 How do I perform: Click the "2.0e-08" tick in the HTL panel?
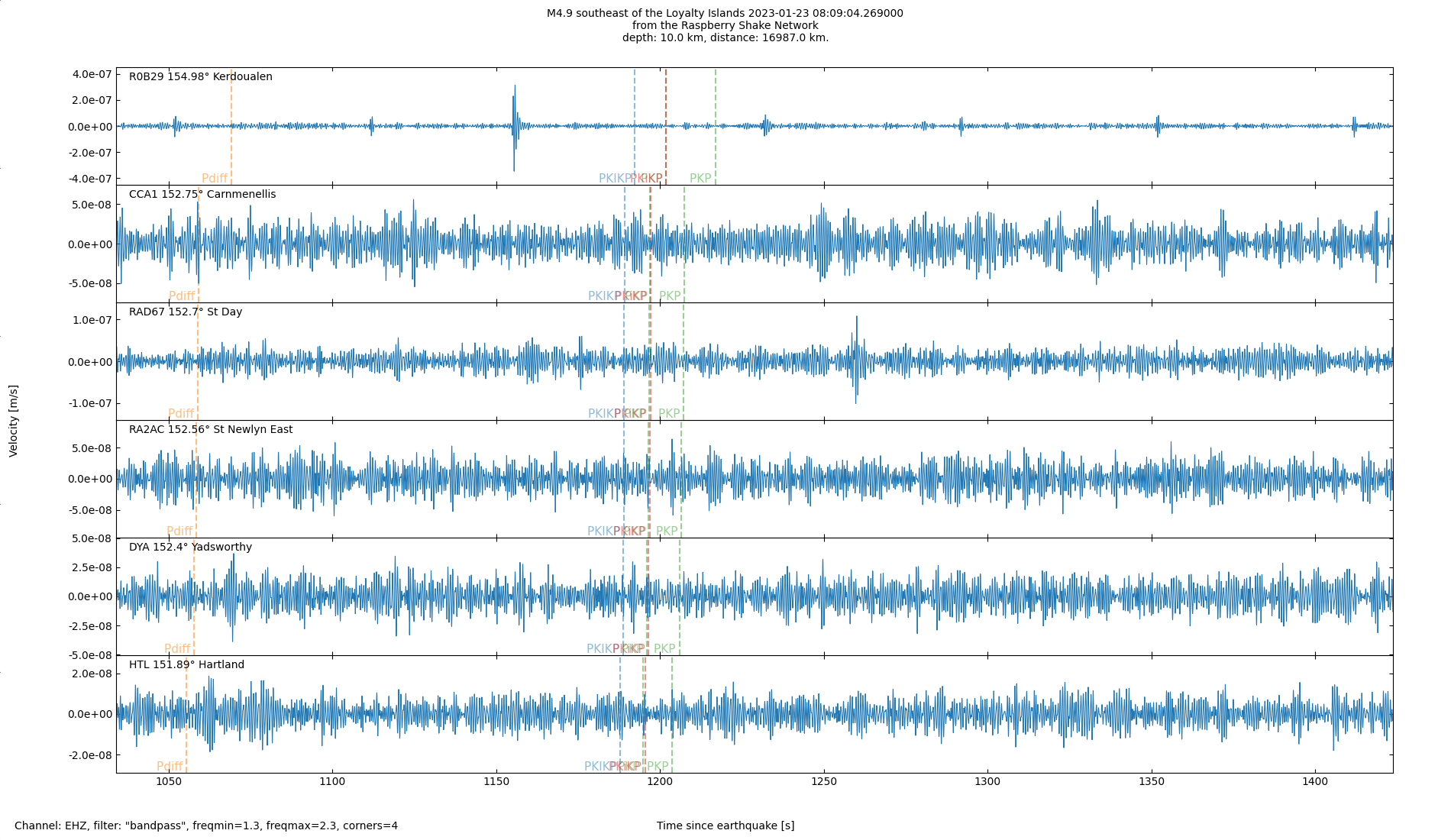point(92,674)
